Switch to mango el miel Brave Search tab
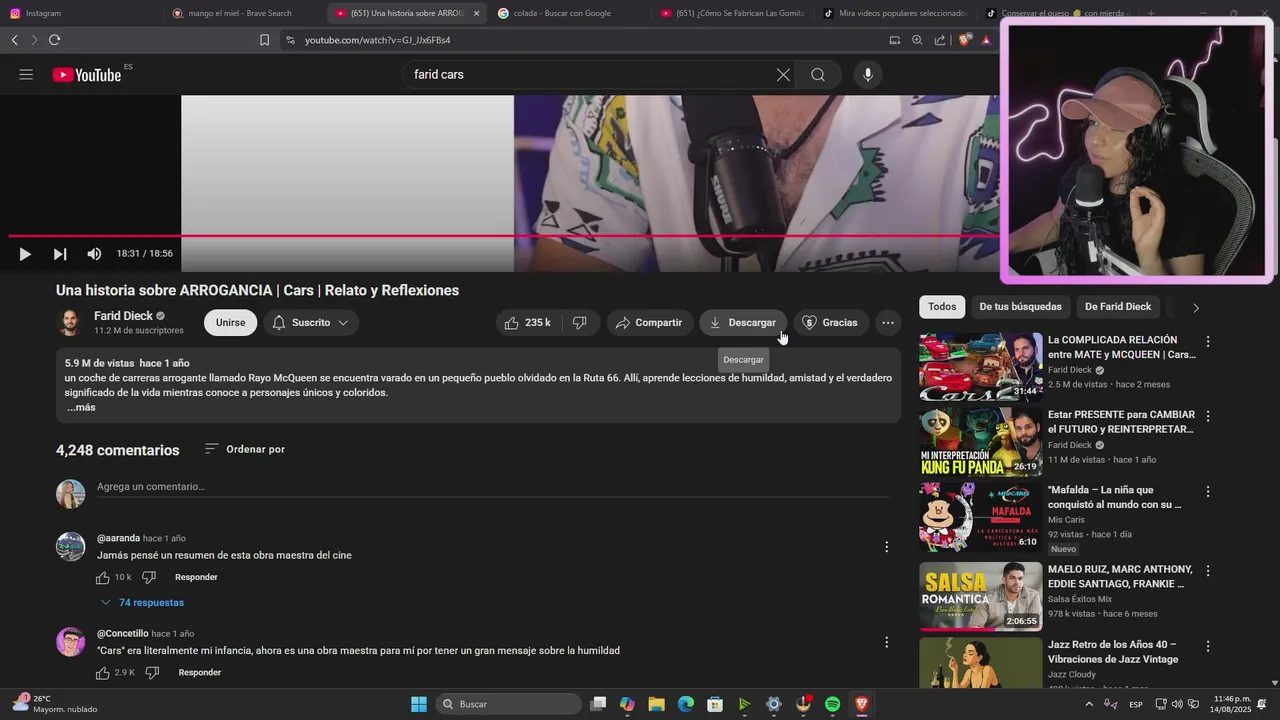 [243, 13]
